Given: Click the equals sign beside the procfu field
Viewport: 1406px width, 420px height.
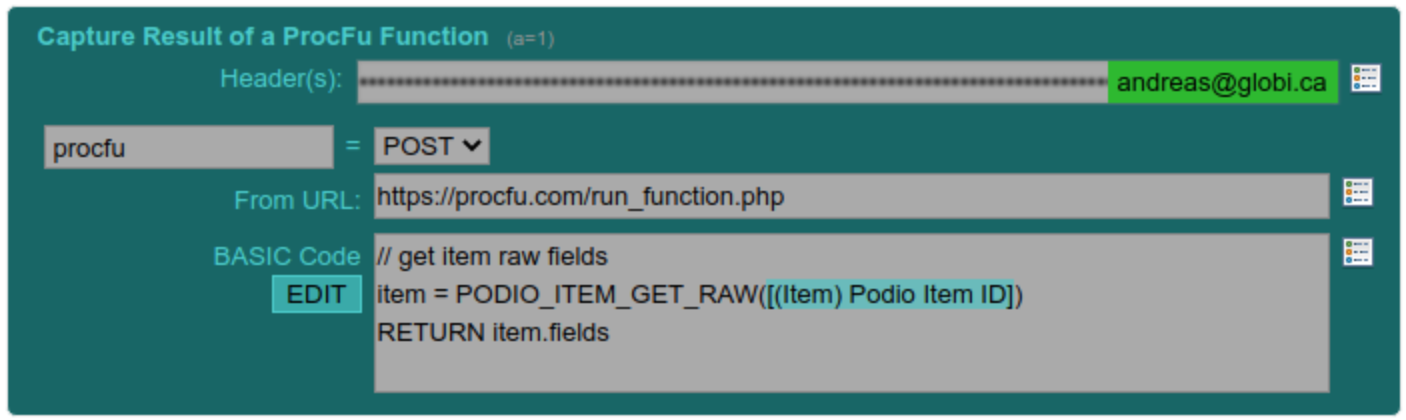Looking at the screenshot, I should pos(352,146).
